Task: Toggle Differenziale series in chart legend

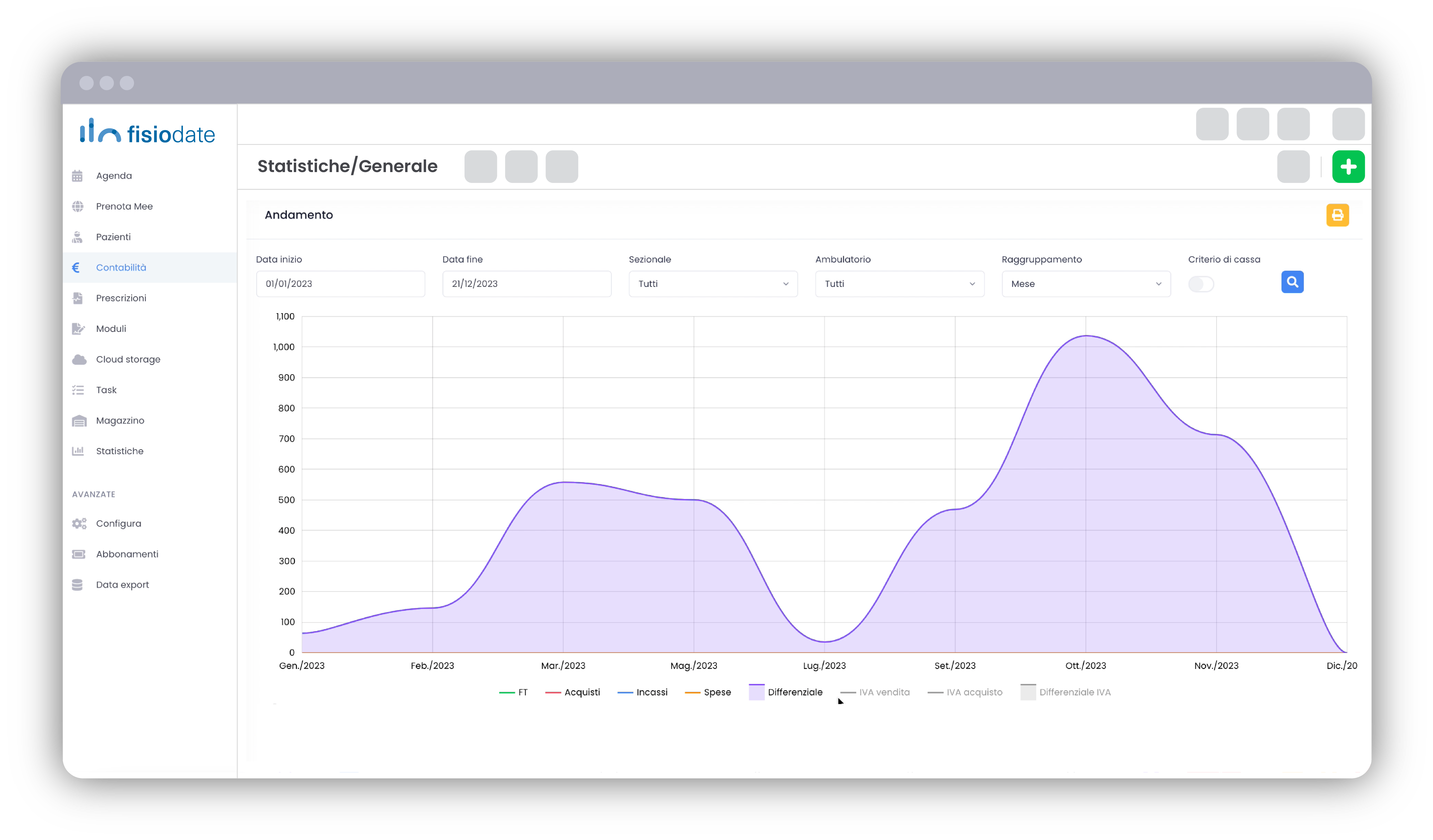Action: click(x=794, y=692)
